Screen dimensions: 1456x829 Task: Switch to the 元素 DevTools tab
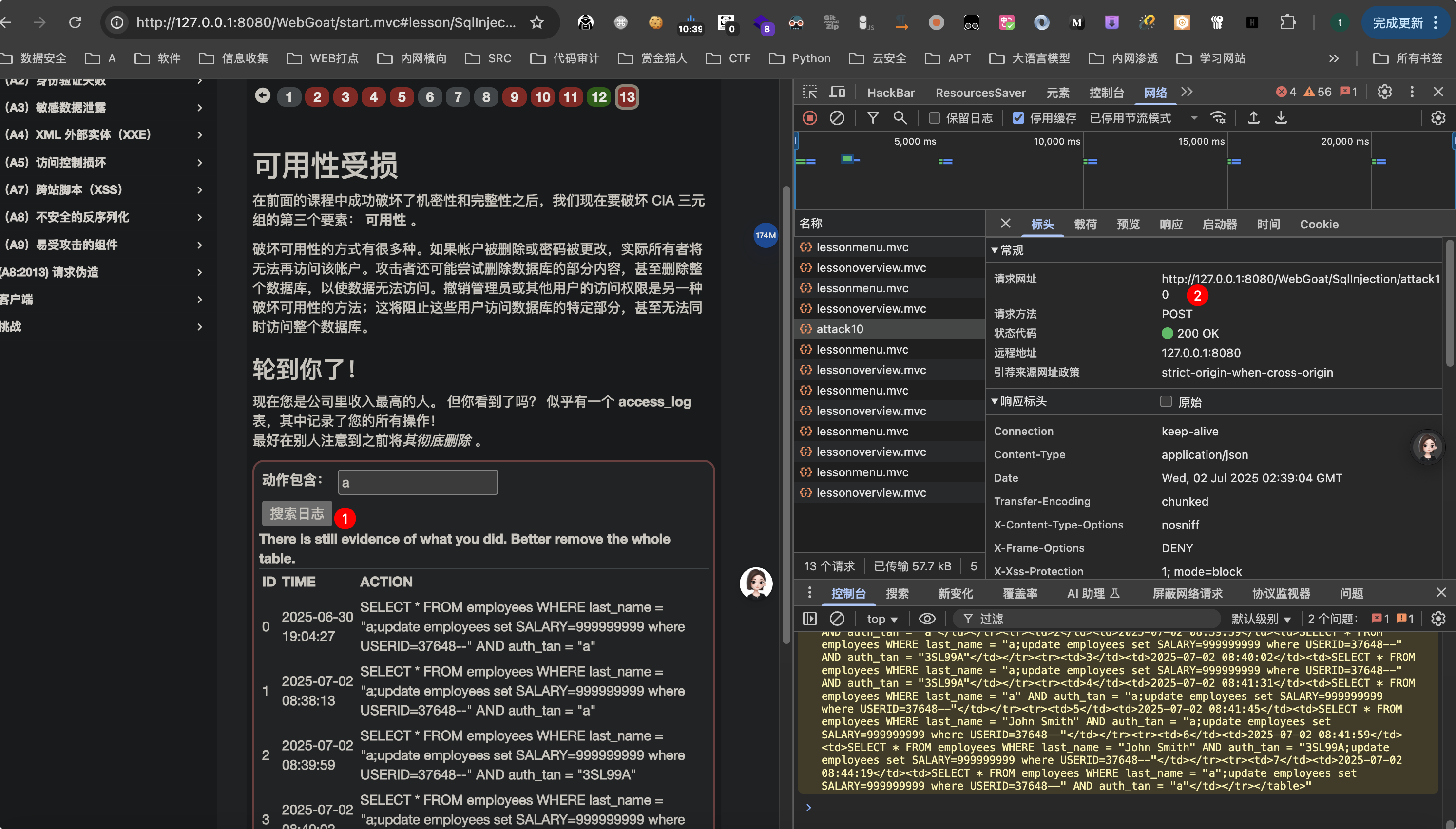point(1058,92)
